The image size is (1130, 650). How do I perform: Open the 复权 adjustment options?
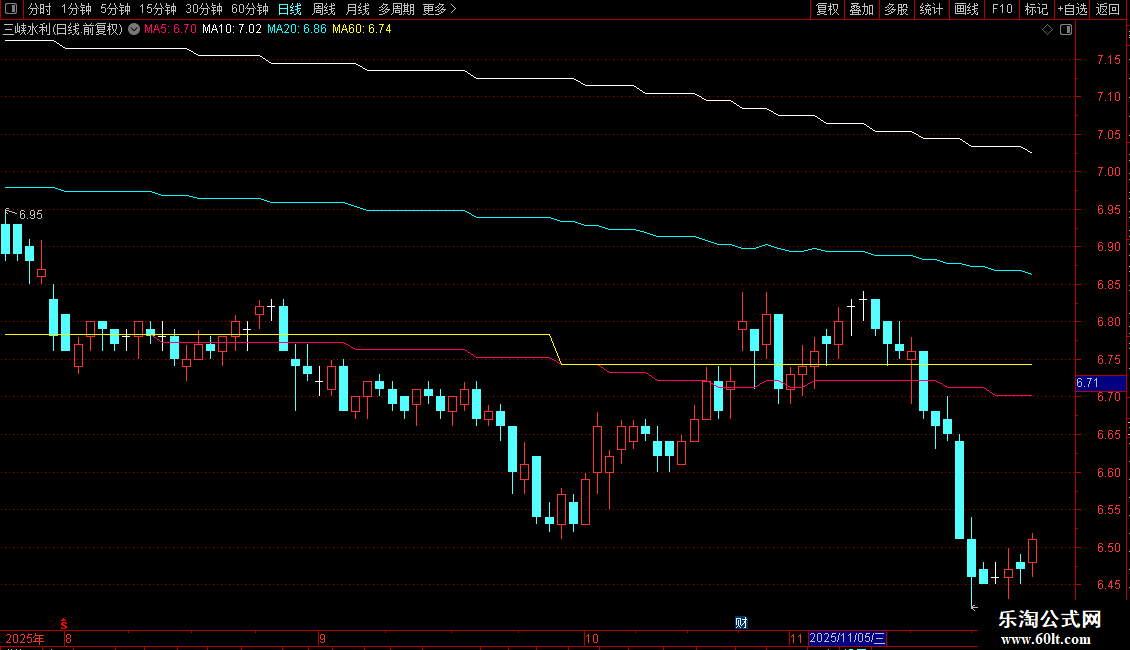827,9
